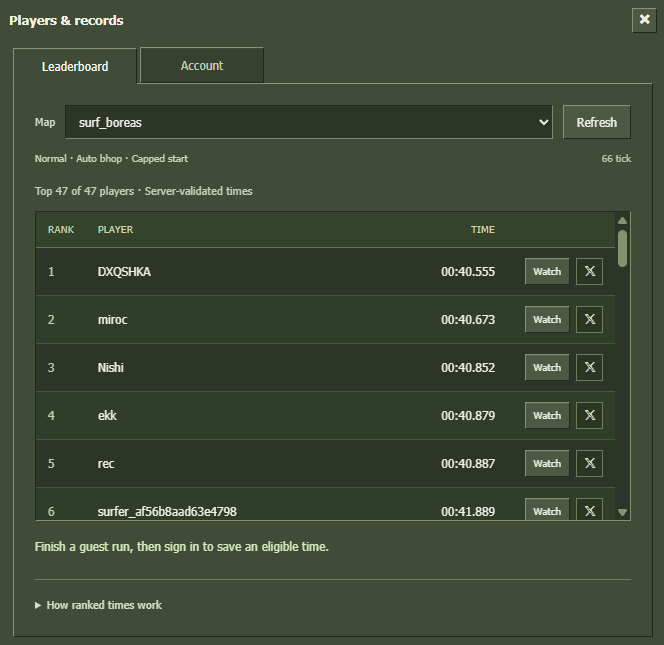Image resolution: width=664 pixels, height=645 pixels.
Task: Share ekk's record via X icon
Action: [589, 415]
